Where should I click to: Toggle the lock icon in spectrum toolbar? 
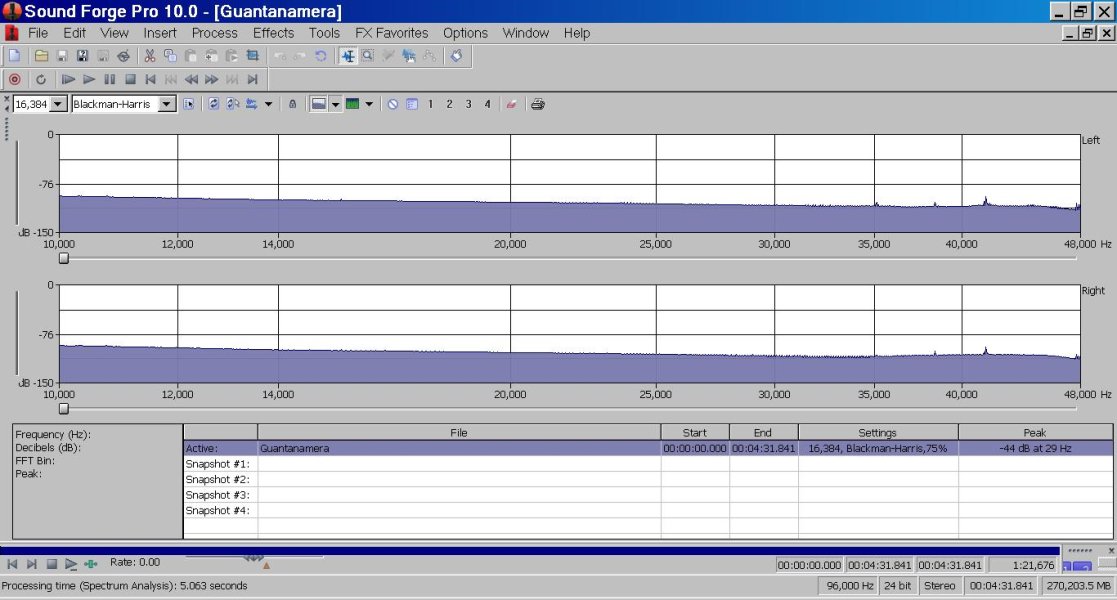pos(292,104)
